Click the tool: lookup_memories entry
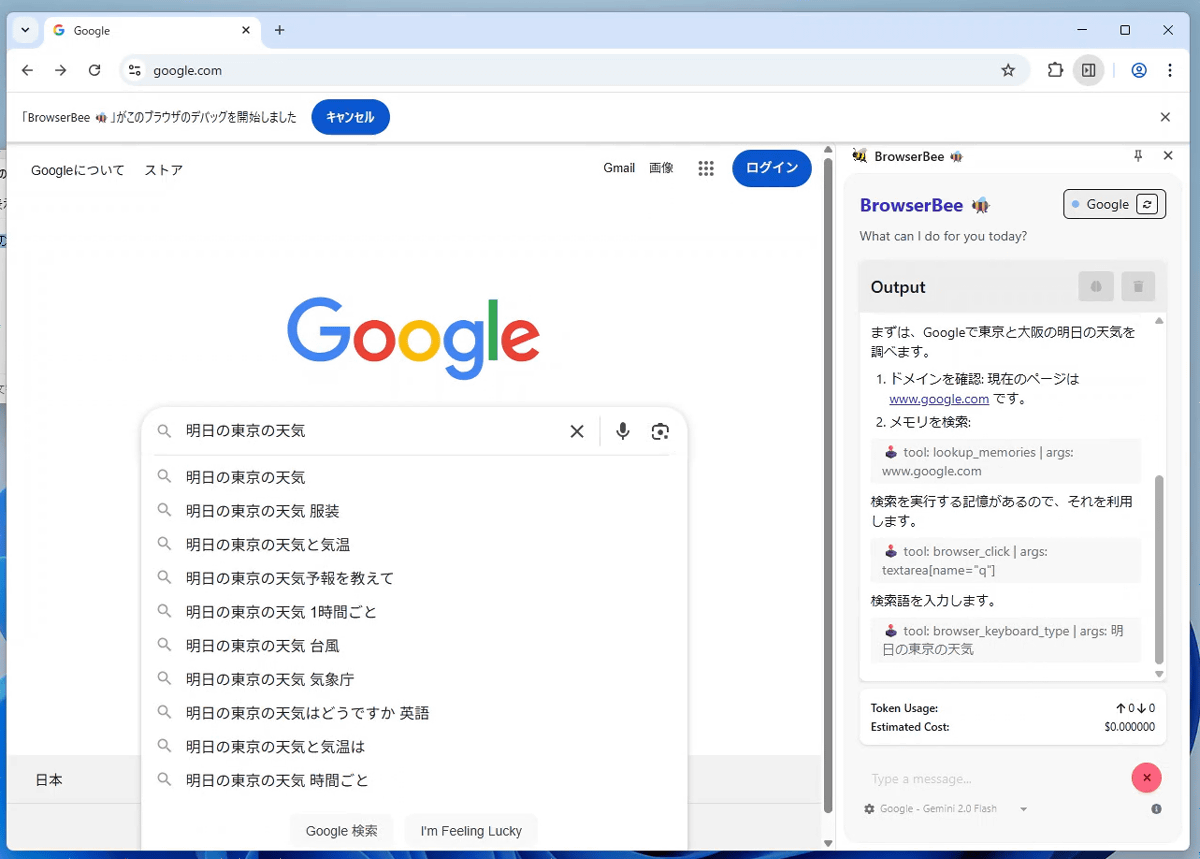 (1005, 461)
